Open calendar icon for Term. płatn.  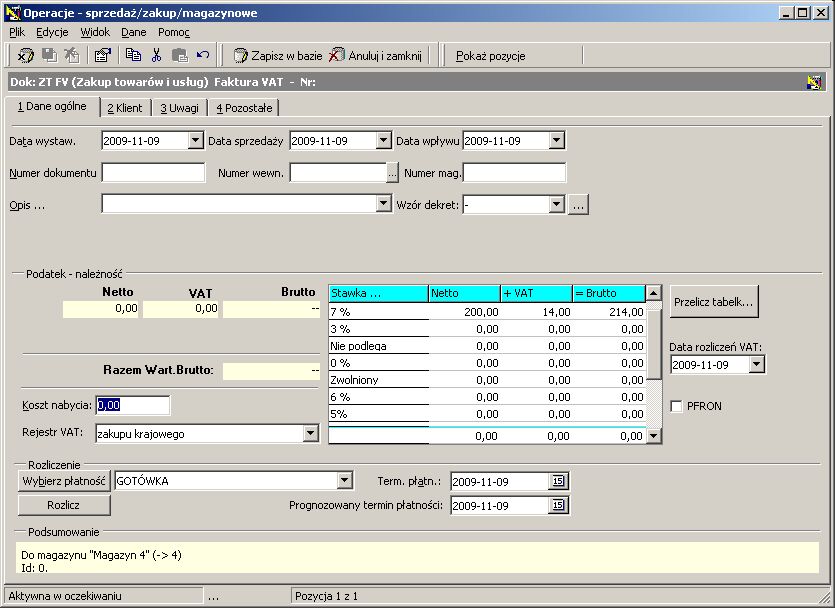[558, 481]
